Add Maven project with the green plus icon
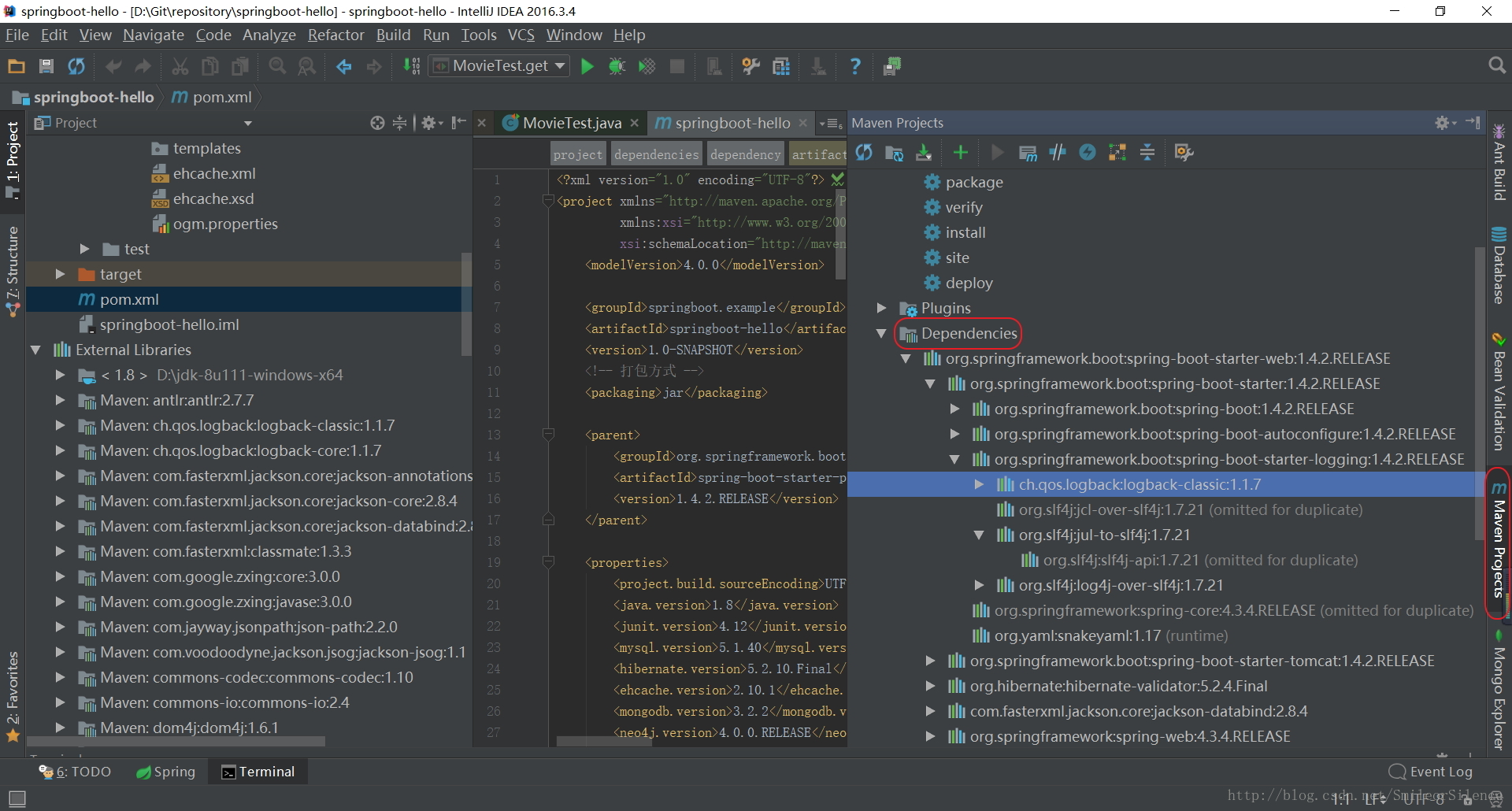 pyautogui.click(x=960, y=152)
